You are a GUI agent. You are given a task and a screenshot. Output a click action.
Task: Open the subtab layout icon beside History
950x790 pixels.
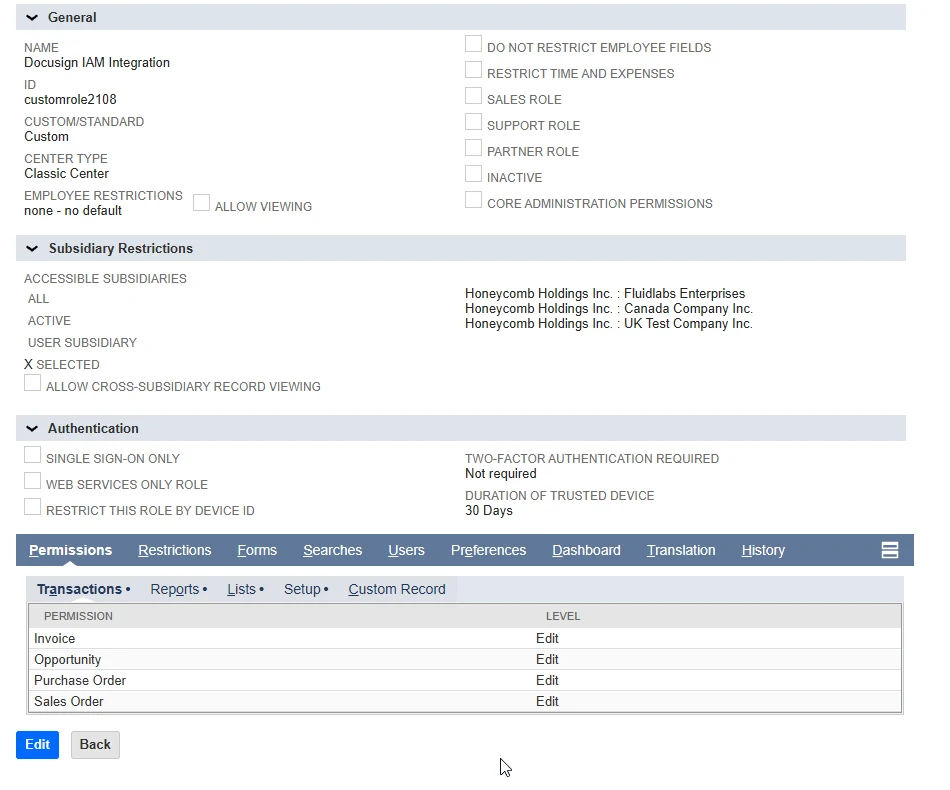click(x=889, y=550)
